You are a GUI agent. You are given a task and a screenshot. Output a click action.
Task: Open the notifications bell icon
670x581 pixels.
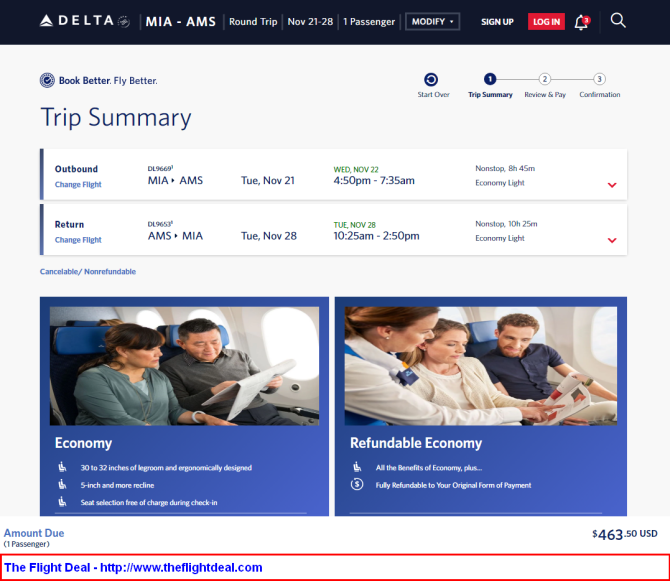(582, 22)
